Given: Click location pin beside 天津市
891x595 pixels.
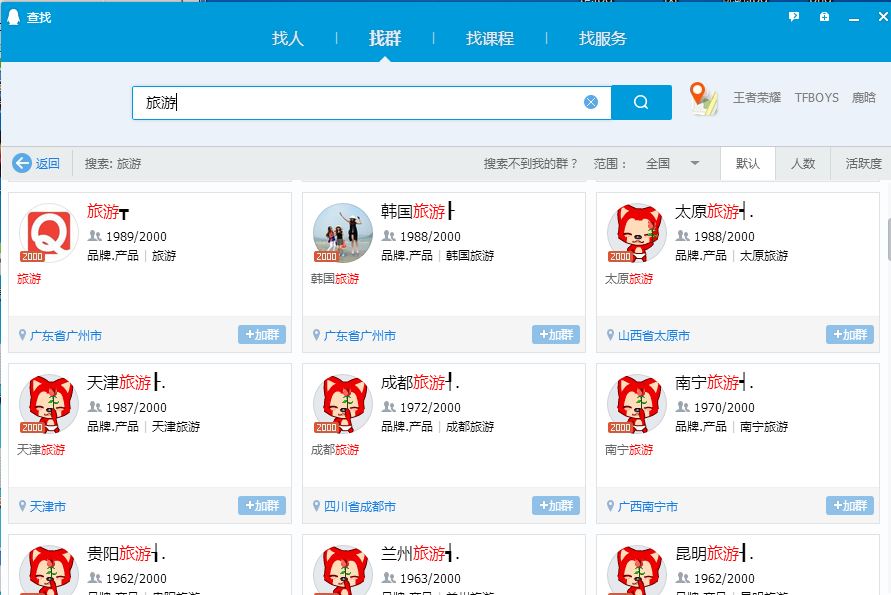Looking at the screenshot, I should click(x=22, y=506).
